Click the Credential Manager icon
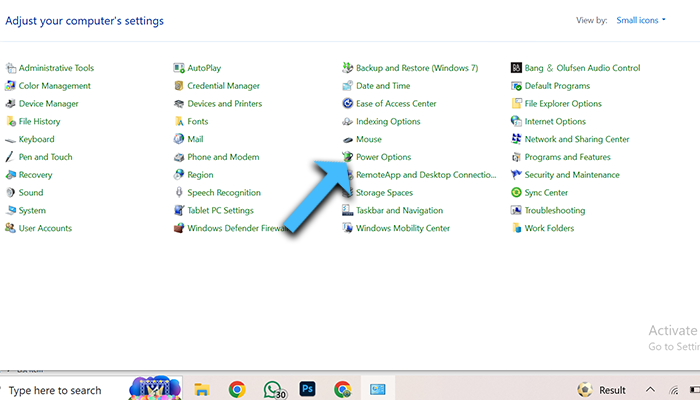Image resolution: width=700 pixels, height=400 pixels. (x=179, y=86)
